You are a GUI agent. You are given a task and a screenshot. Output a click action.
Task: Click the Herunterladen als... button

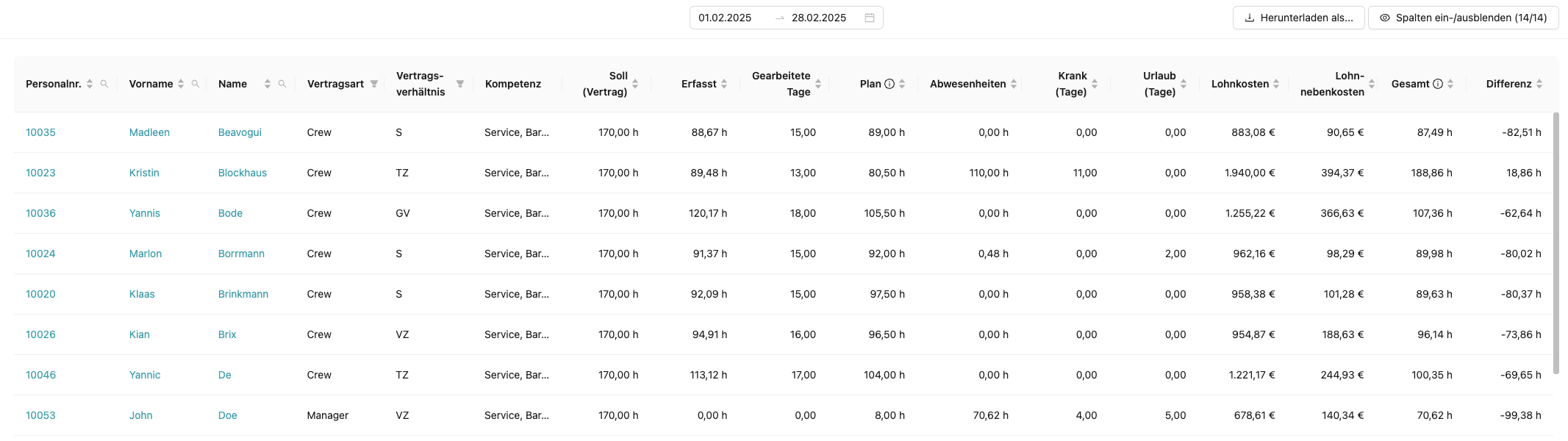point(1298,18)
